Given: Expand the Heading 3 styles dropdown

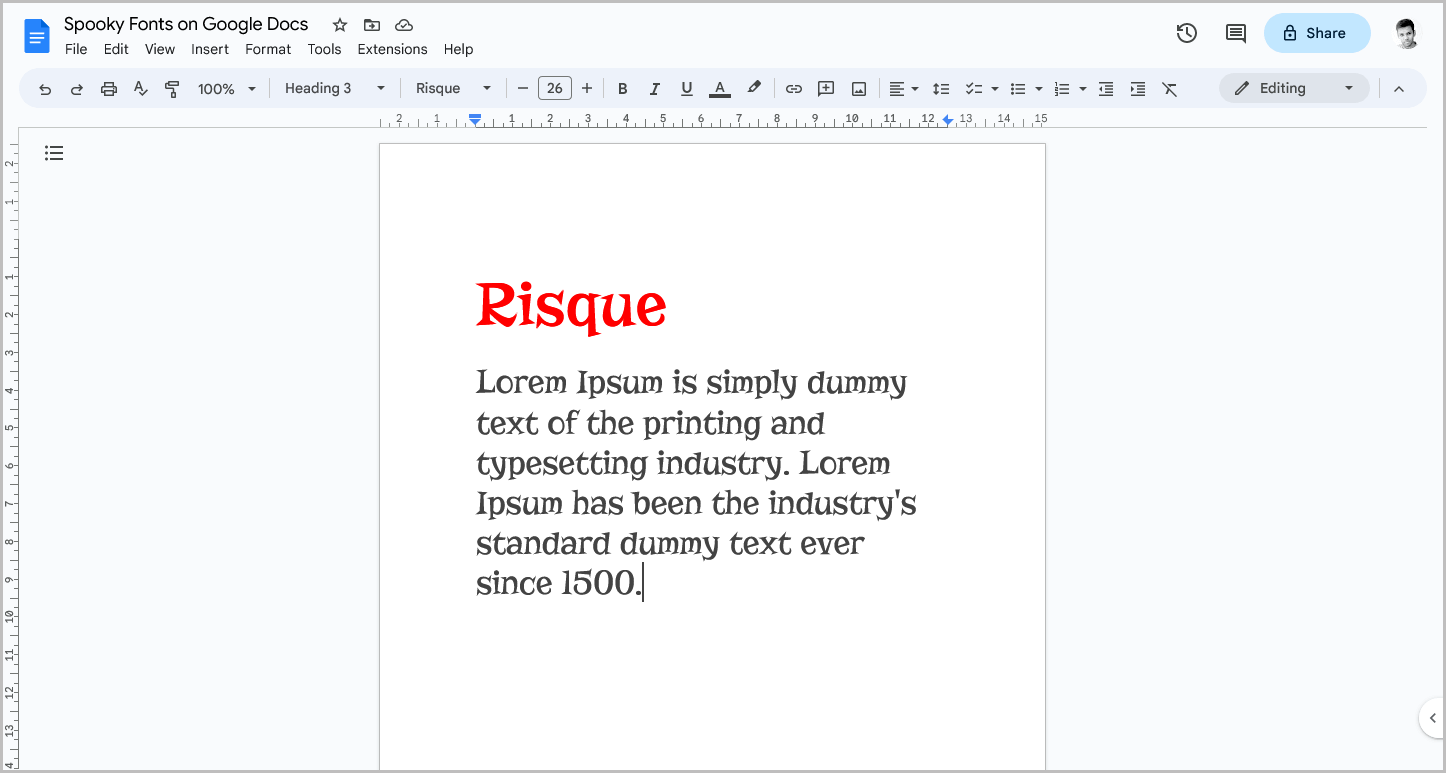Looking at the screenshot, I should pyautogui.click(x=335, y=88).
